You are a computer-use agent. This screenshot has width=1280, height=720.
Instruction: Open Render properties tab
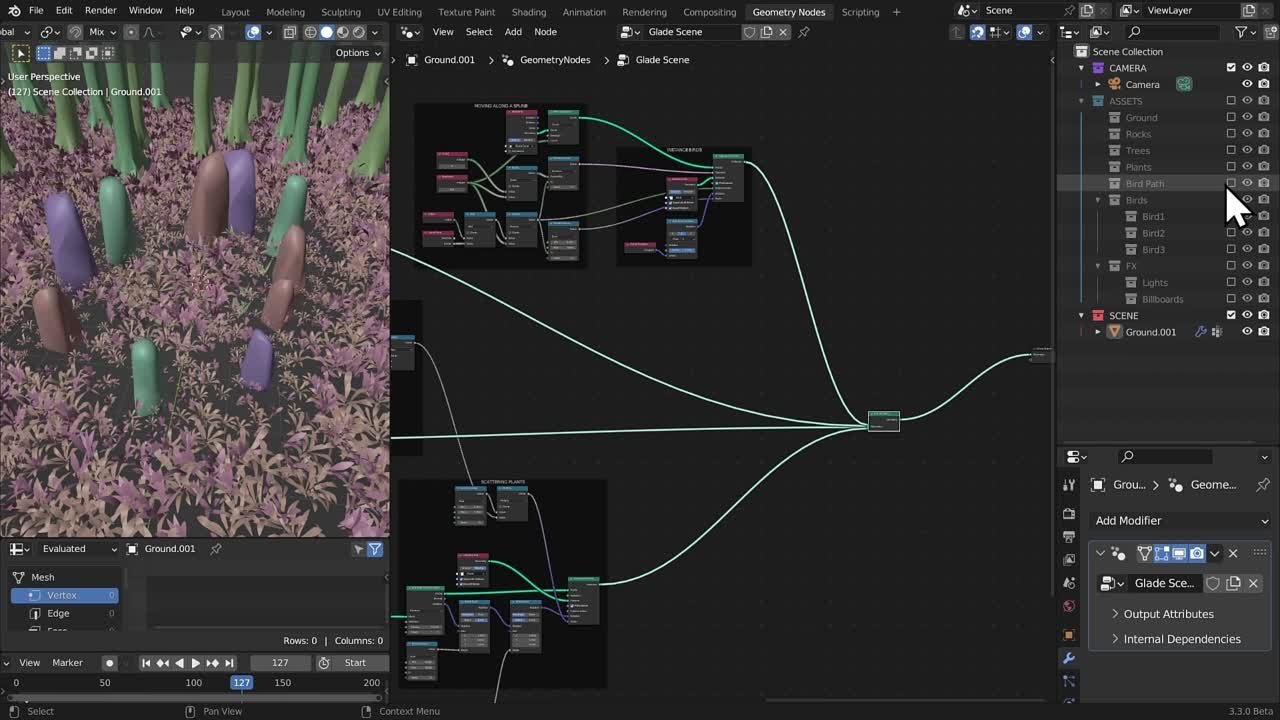tap(1069, 513)
